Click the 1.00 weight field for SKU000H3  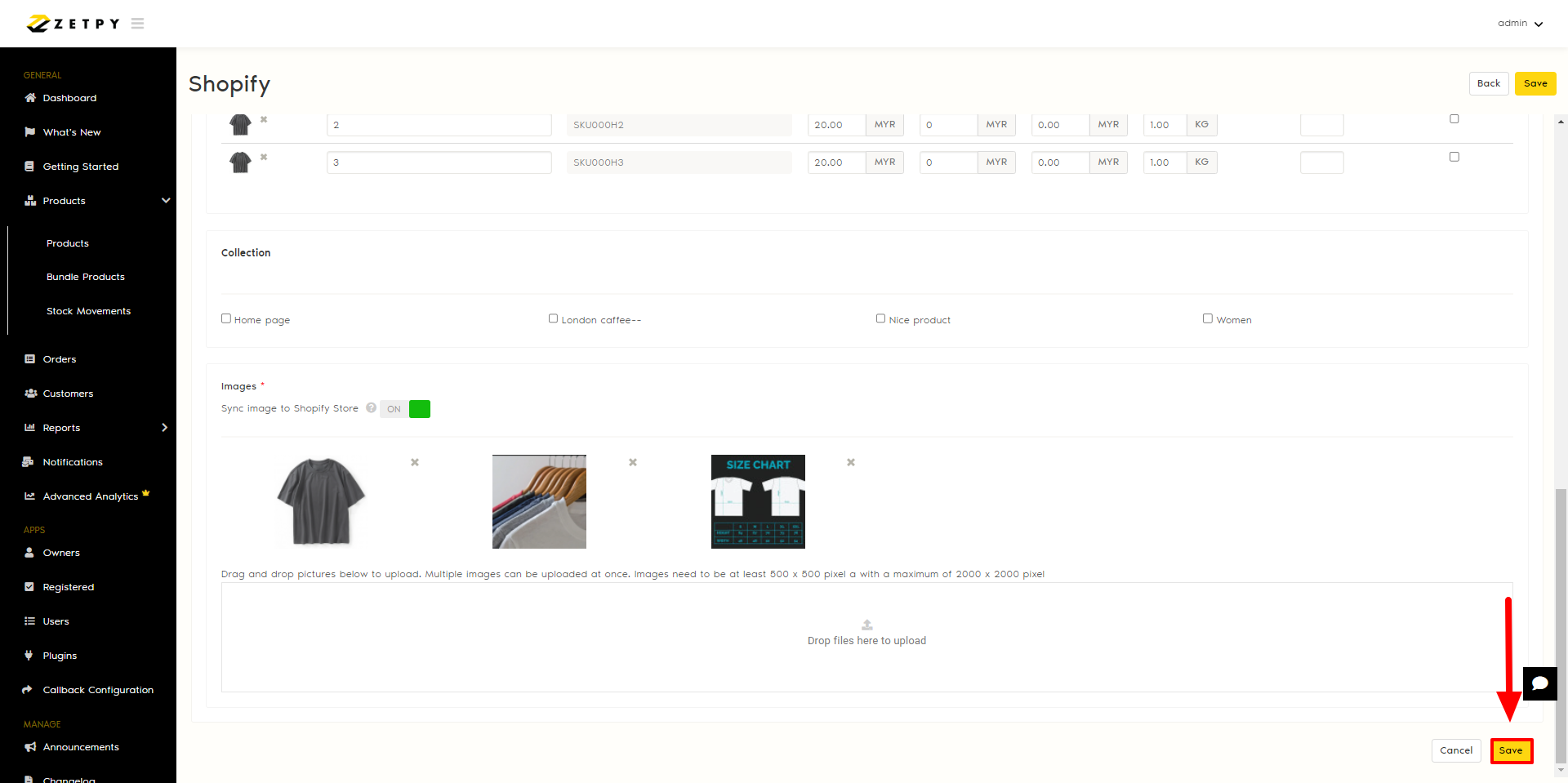[x=1165, y=162]
